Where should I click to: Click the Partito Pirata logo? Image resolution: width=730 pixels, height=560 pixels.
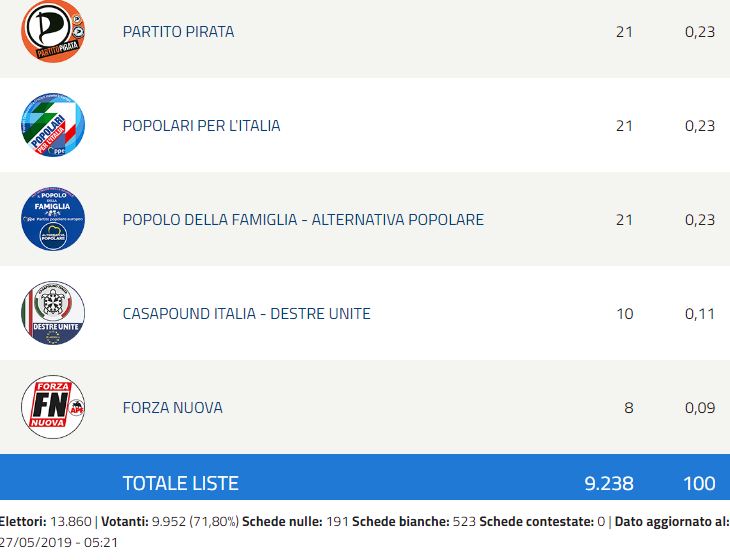(x=53, y=31)
